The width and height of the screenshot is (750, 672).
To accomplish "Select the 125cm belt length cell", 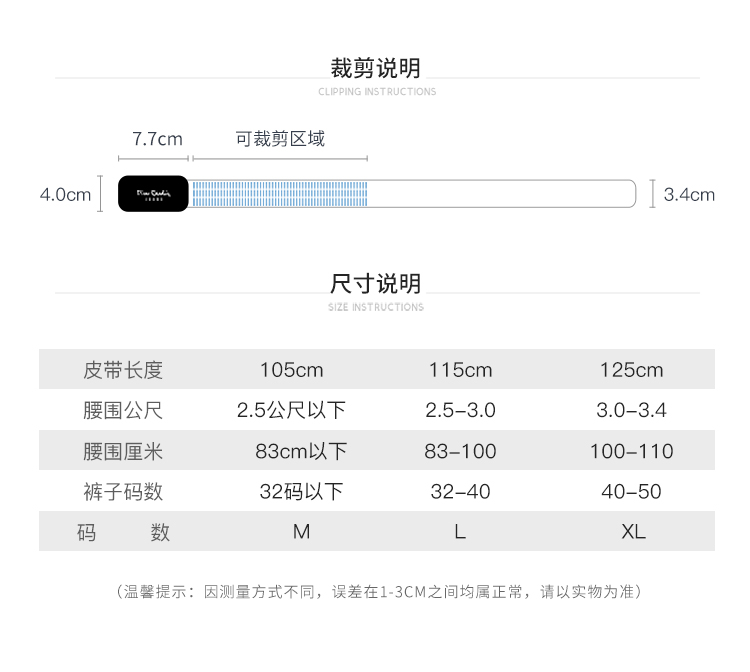I will [631, 370].
